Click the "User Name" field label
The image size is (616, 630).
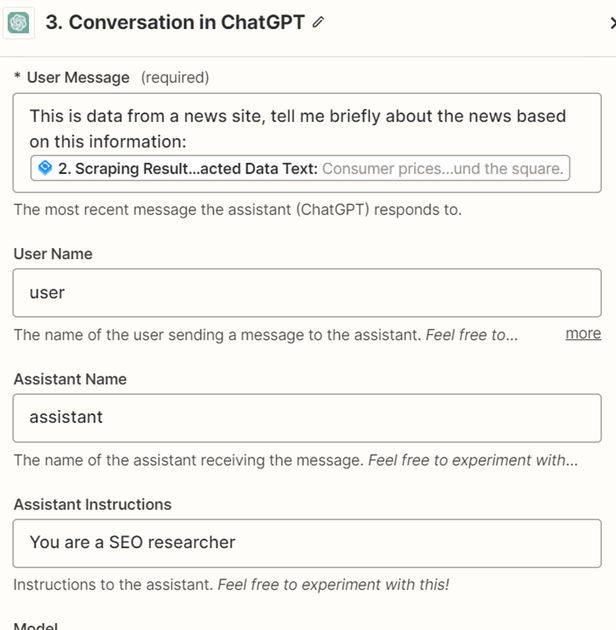click(x=53, y=254)
